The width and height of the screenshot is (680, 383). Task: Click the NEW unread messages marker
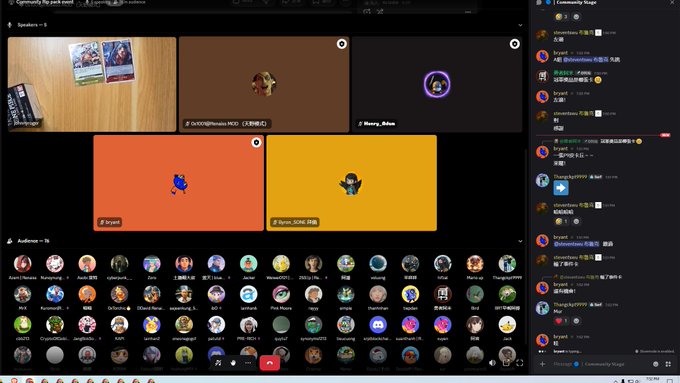coord(665,135)
